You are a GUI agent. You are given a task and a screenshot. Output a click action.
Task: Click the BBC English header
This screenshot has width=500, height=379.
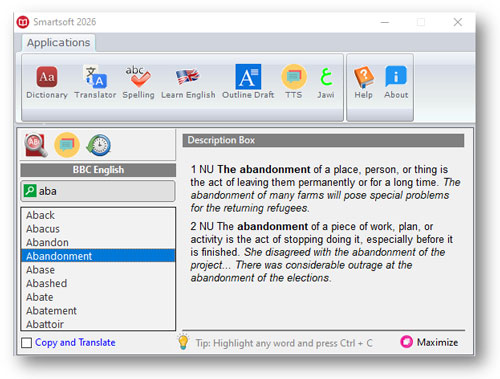pyautogui.click(x=98, y=170)
